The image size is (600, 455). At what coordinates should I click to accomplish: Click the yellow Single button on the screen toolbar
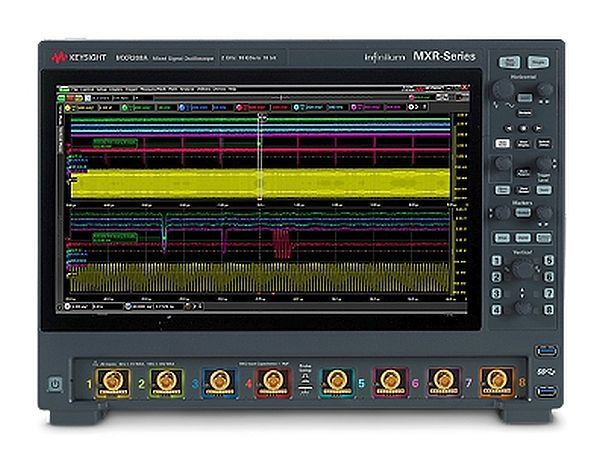tap(78, 98)
